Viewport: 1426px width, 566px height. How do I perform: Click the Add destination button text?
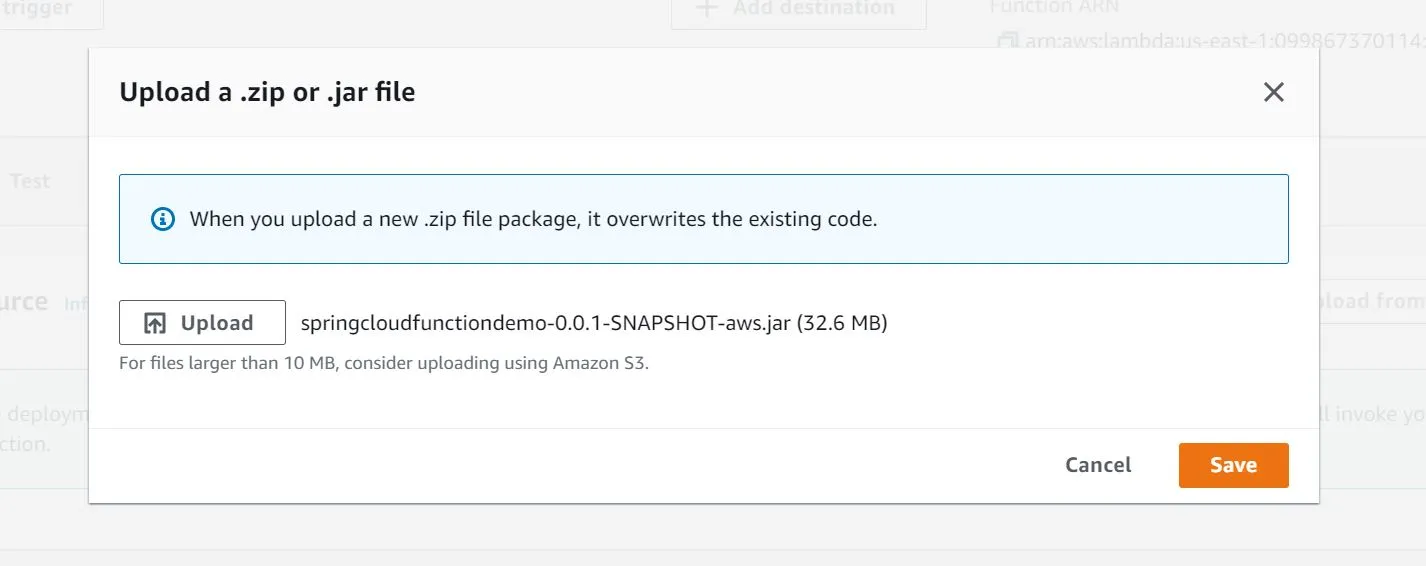813,8
